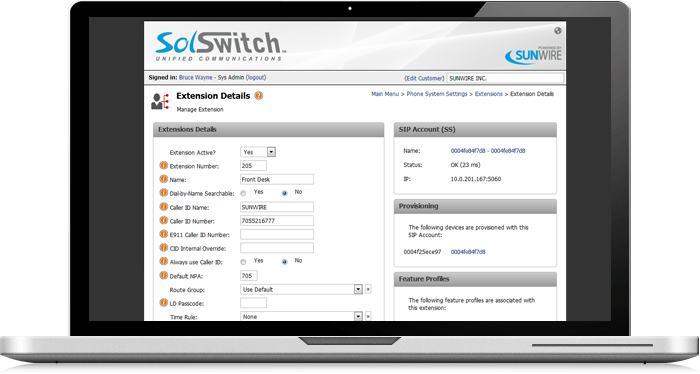Open the Time Rule dropdown
Image resolution: width=700 pixels, height=374 pixels.
click(301, 316)
